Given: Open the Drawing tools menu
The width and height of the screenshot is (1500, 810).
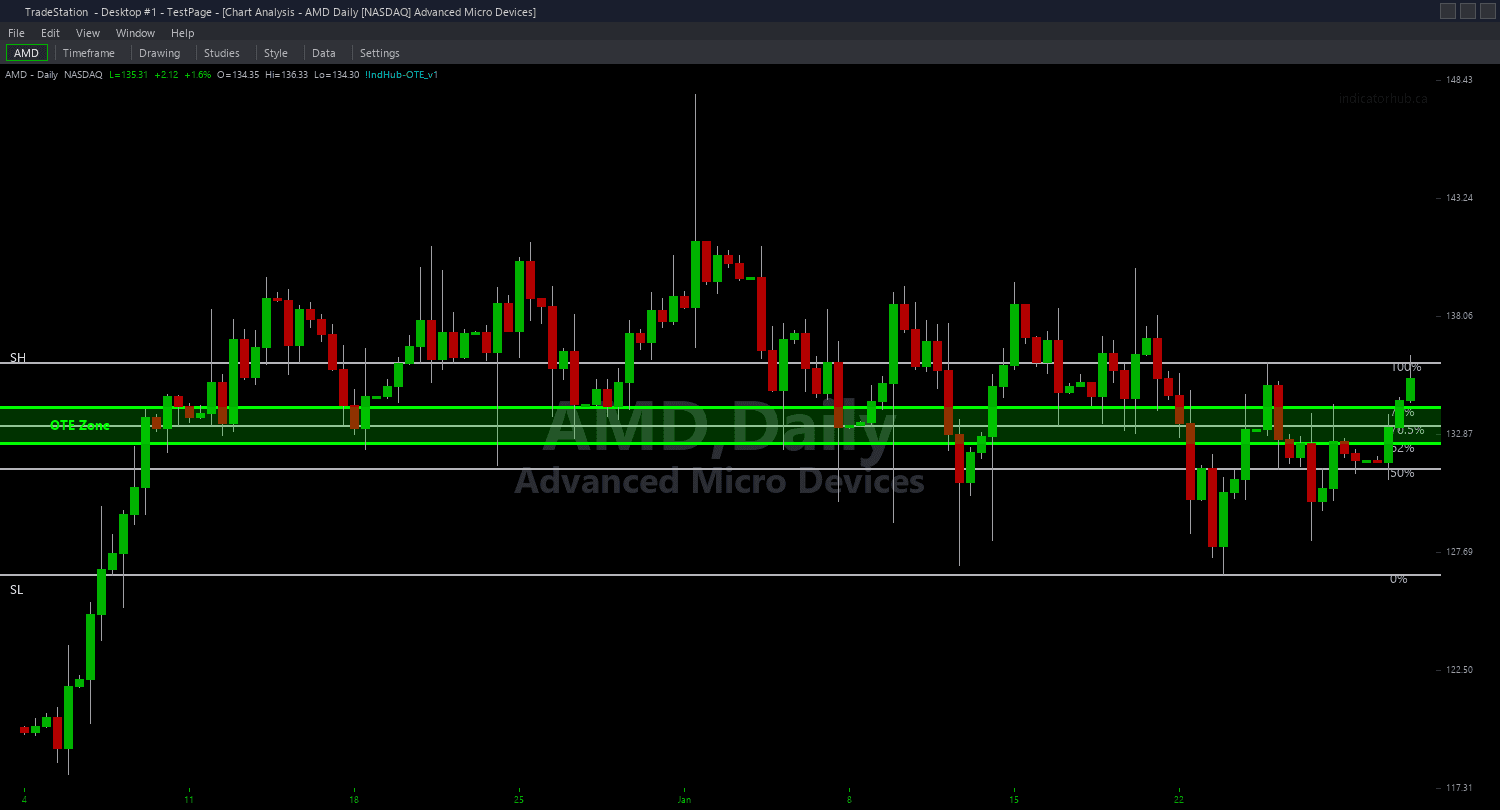Looking at the screenshot, I should (x=160, y=52).
